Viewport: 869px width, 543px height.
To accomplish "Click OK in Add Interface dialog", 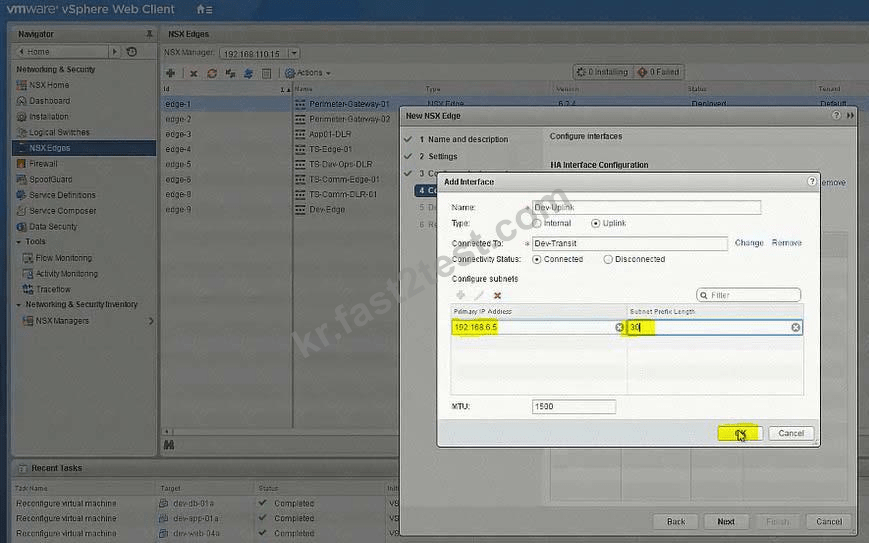I will 740,433.
